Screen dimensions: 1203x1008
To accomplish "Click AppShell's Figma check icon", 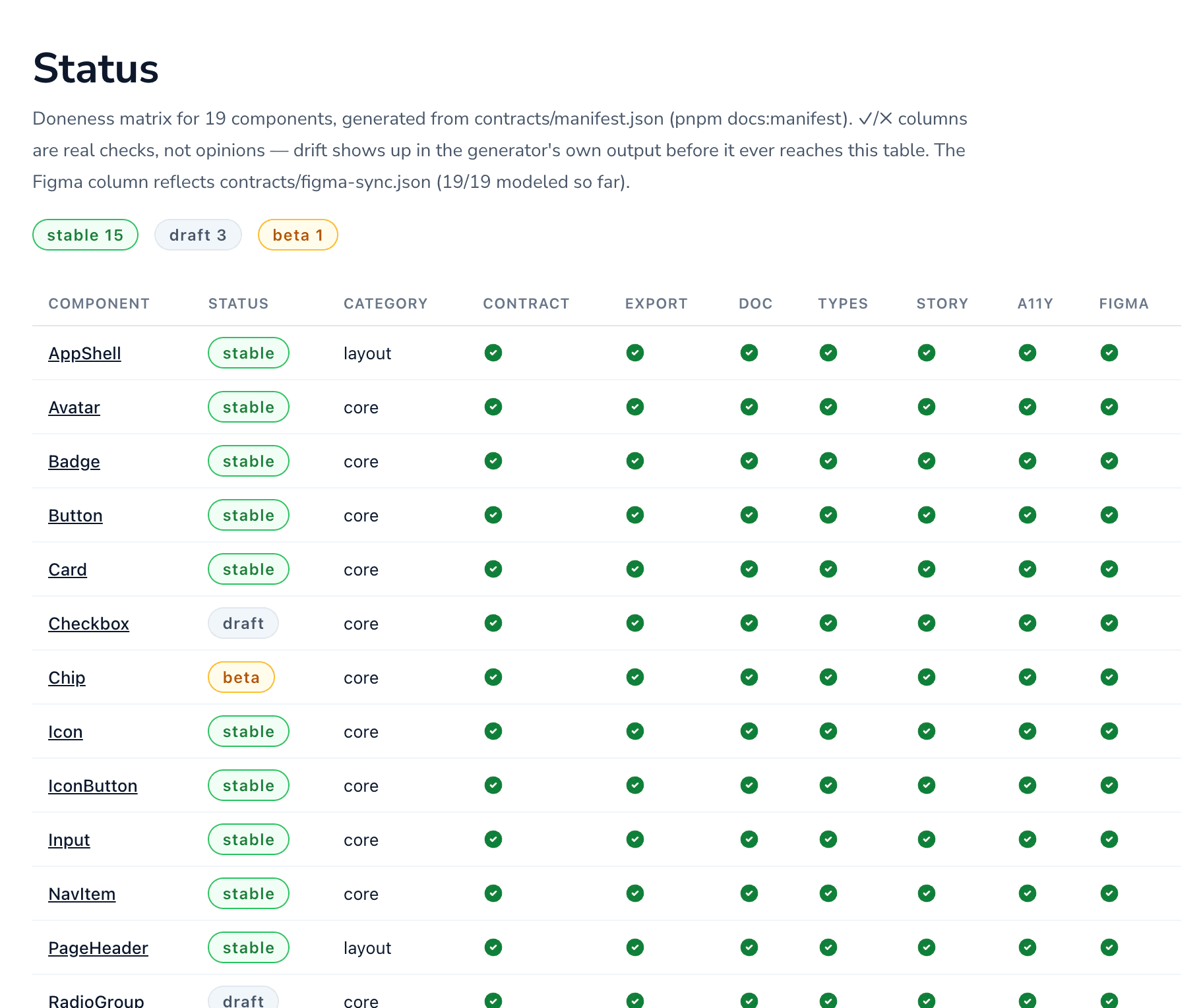I will tap(1109, 353).
